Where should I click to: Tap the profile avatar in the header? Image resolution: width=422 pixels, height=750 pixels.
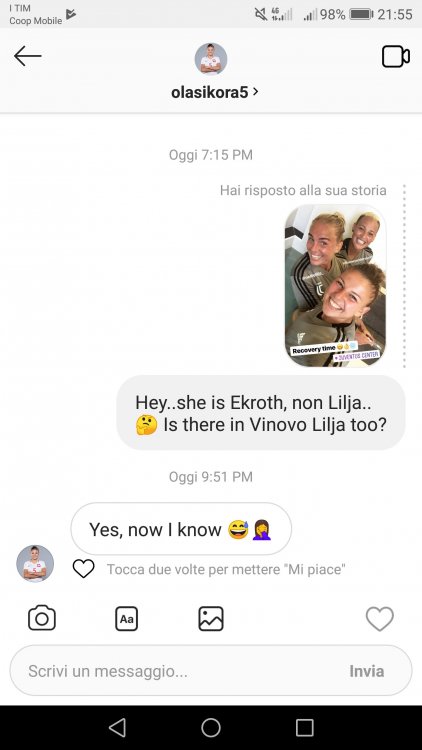(x=211, y=59)
